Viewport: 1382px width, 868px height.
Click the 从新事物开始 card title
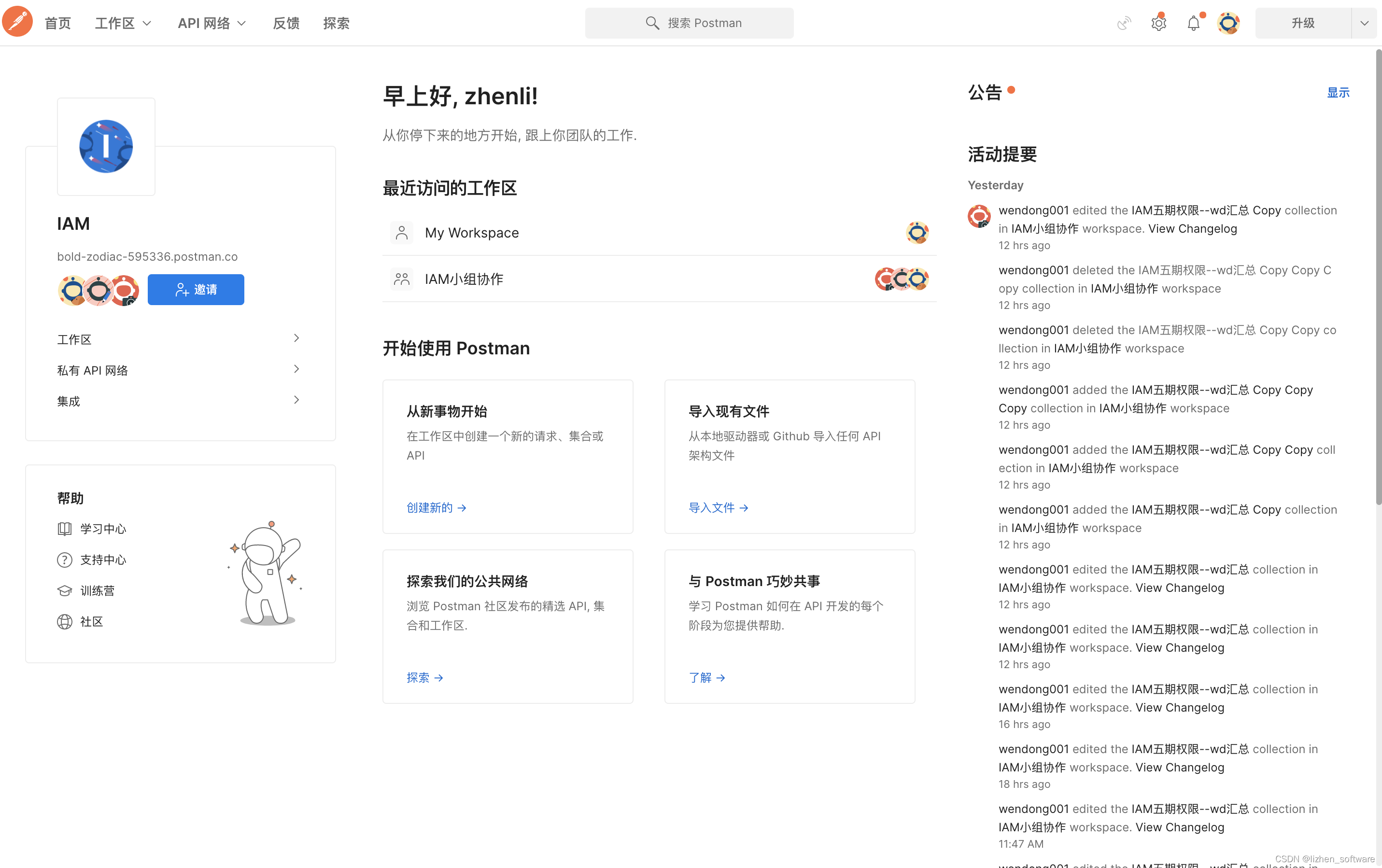pos(447,411)
